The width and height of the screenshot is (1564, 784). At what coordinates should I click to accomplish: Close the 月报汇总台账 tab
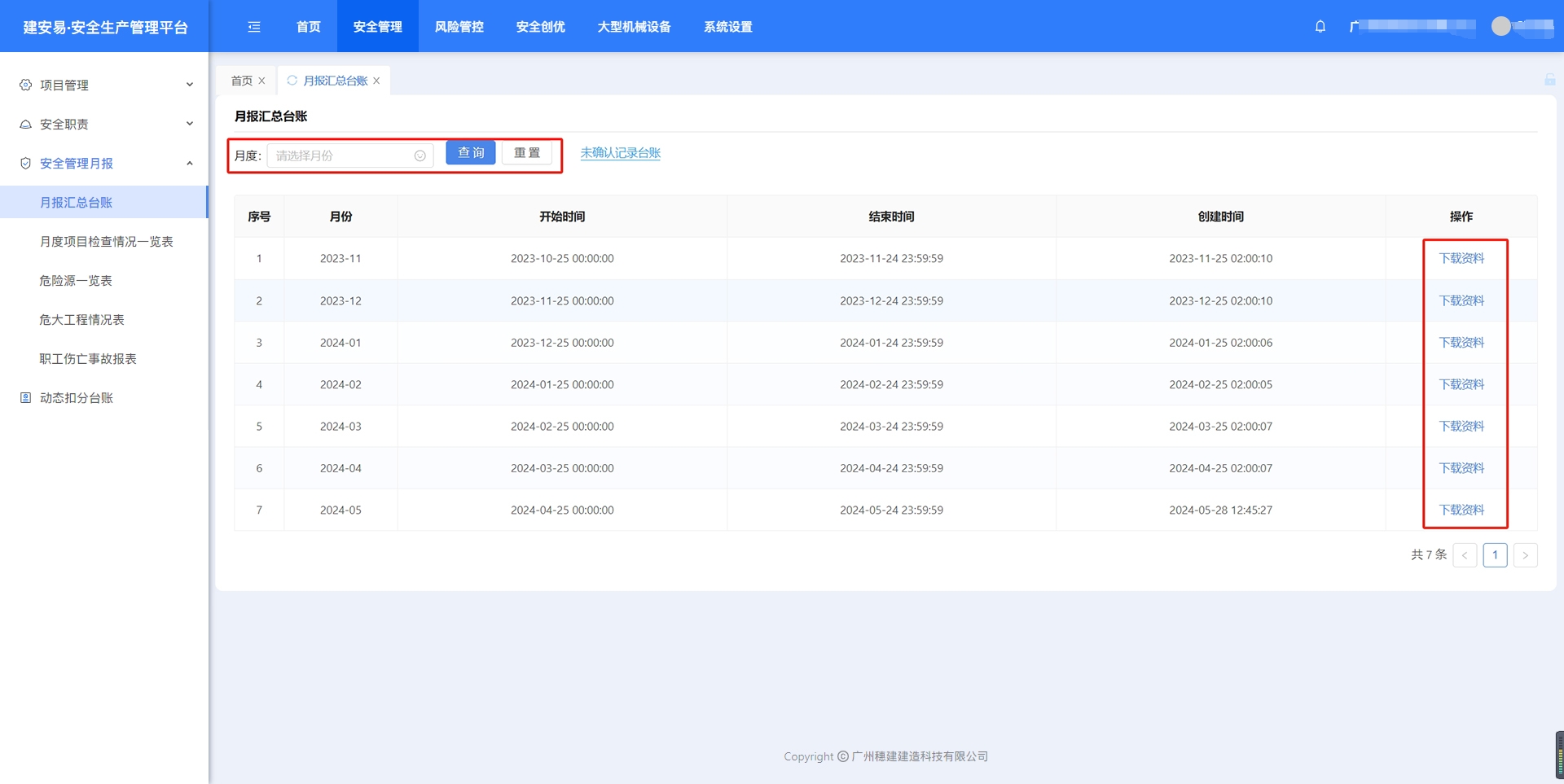pyautogui.click(x=376, y=81)
